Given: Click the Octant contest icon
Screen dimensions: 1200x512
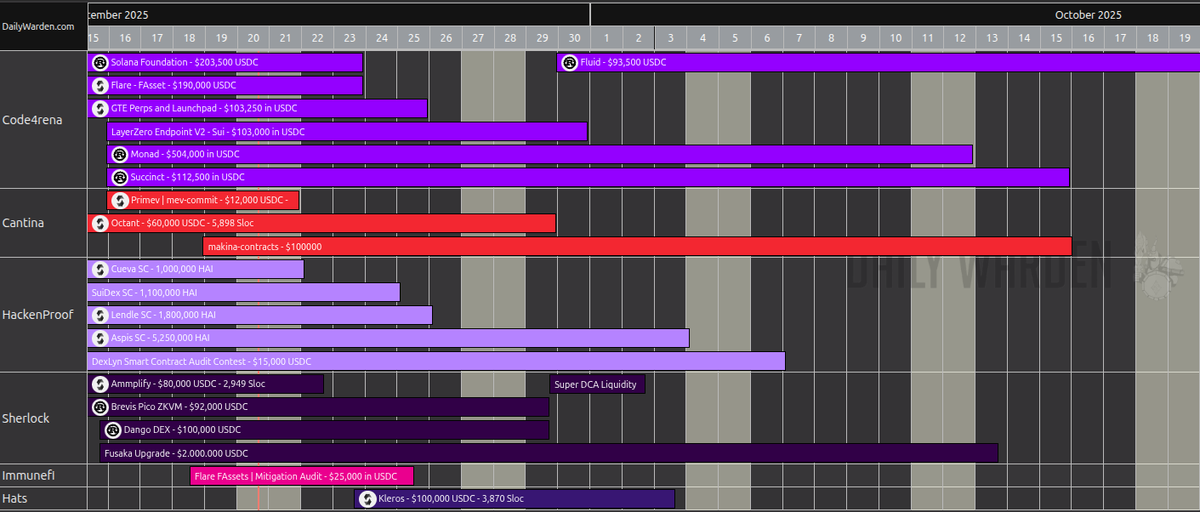Looking at the screenshot, I should click(100, 223).
